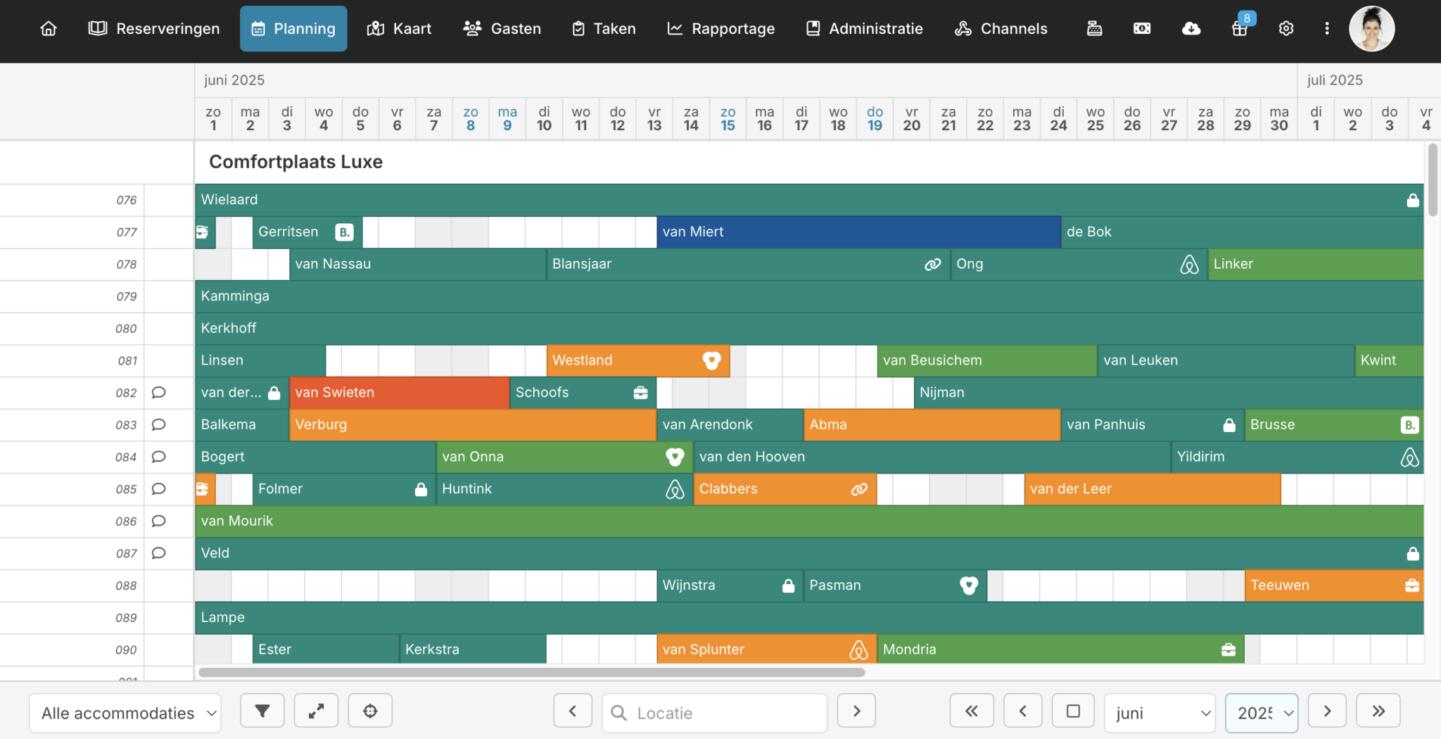Go to the home icon
1441x739 pixels.
point(48,29)
